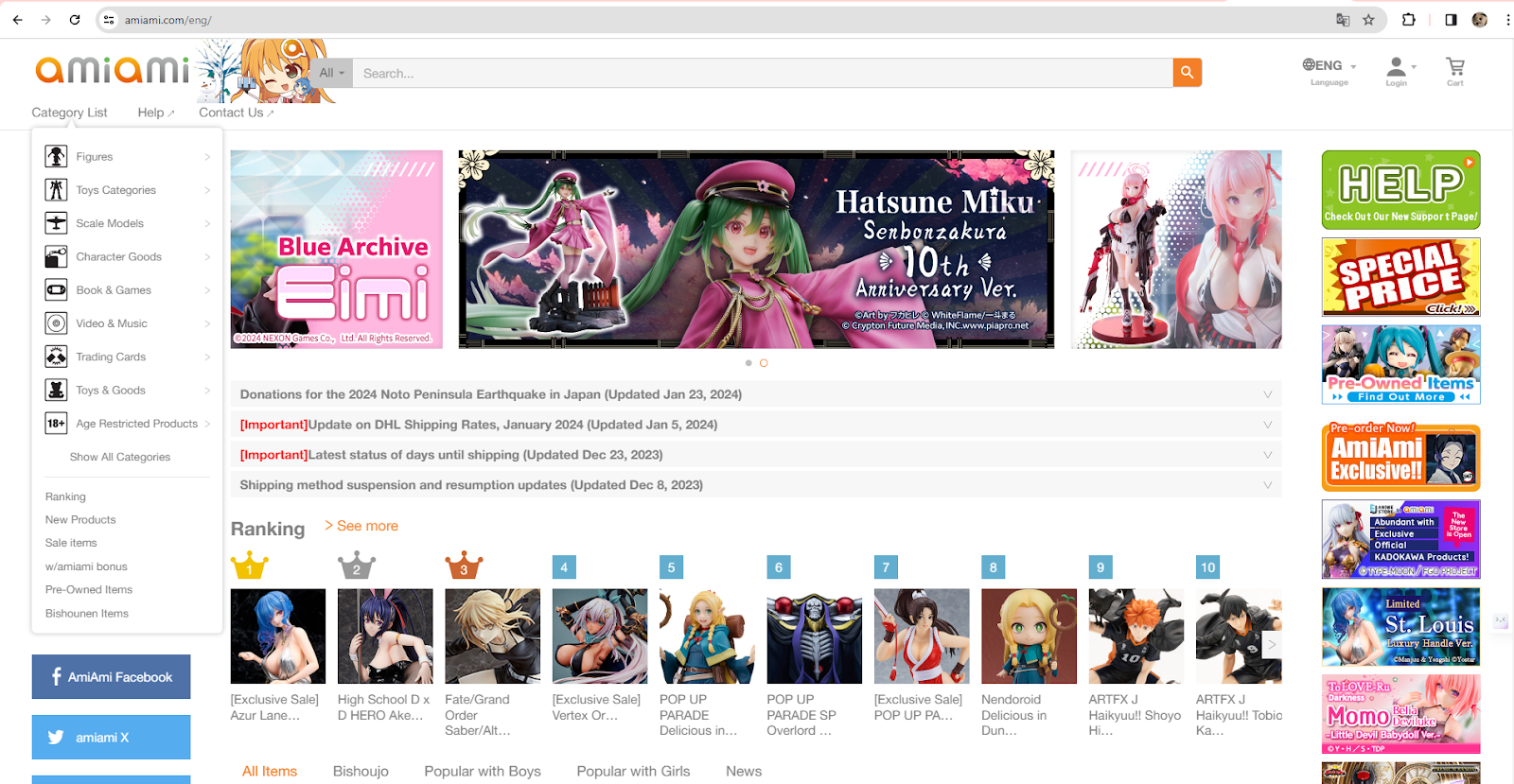This screenshot has width=1514, height=784.
Task: Select the Popular with Girls tab
Action: pos(633,771)
